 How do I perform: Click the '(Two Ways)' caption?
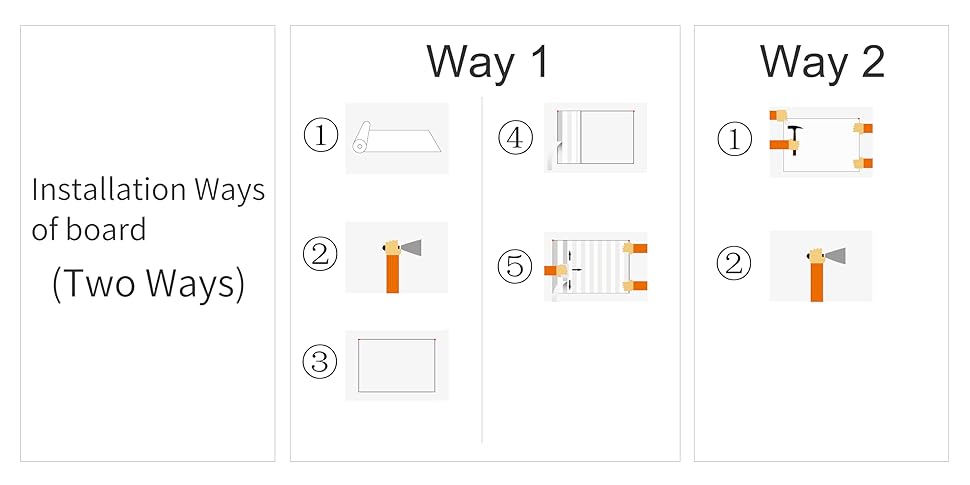click(148, 283)
